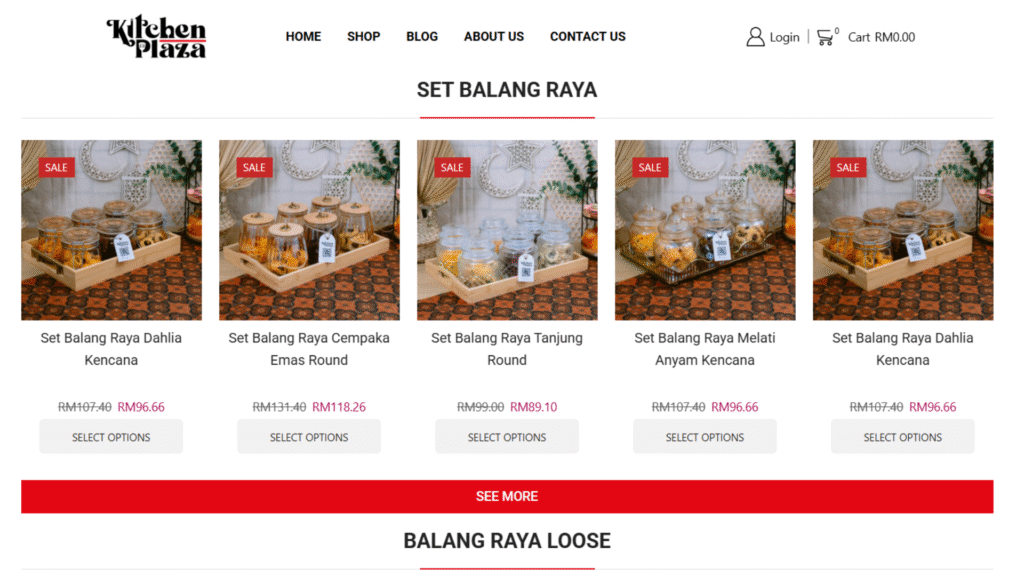Click the Kitchen Plaza logo
Screen dimensions: 1024x576
pos(156,37)
